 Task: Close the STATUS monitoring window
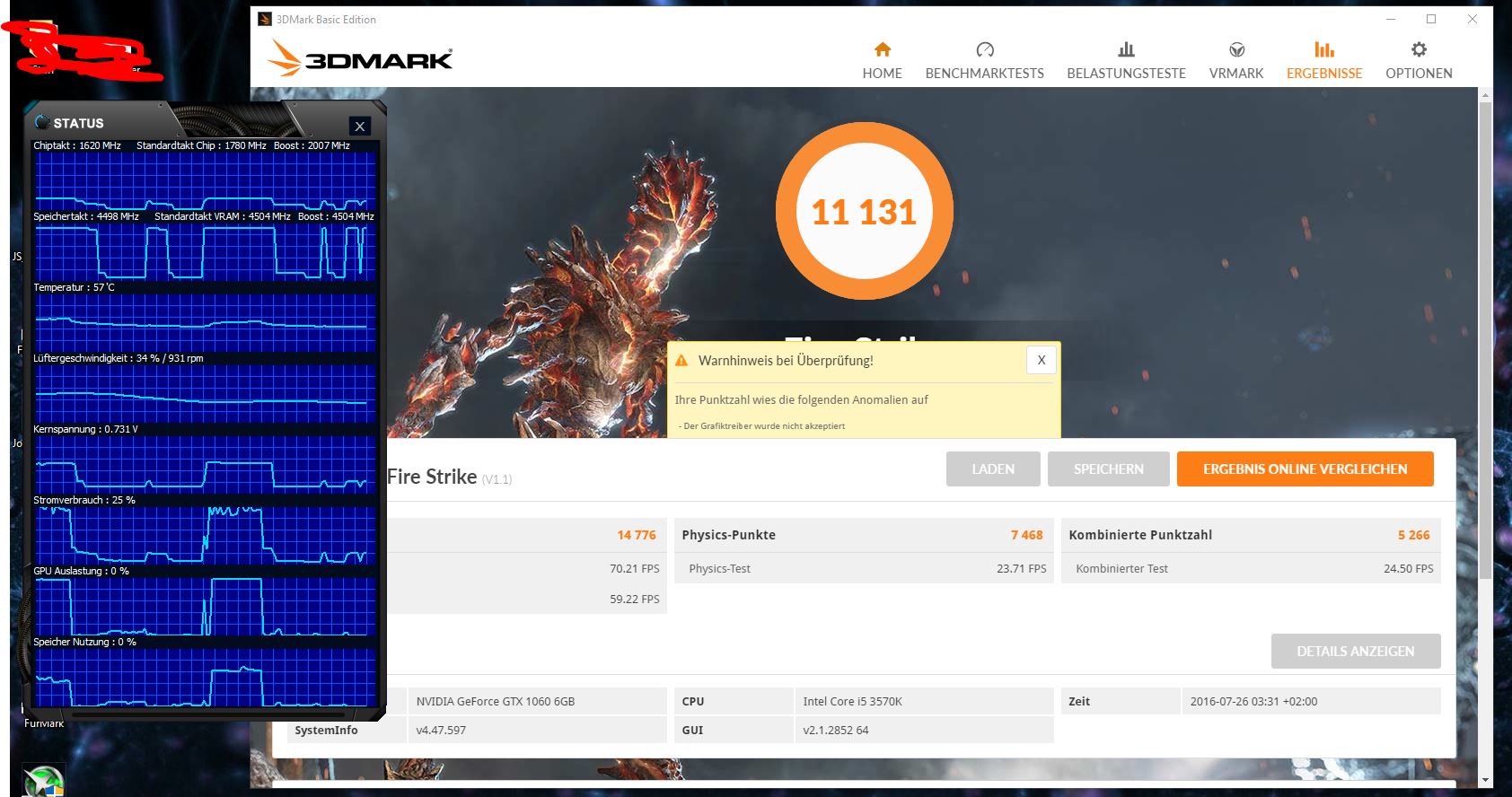coord(359,127)
